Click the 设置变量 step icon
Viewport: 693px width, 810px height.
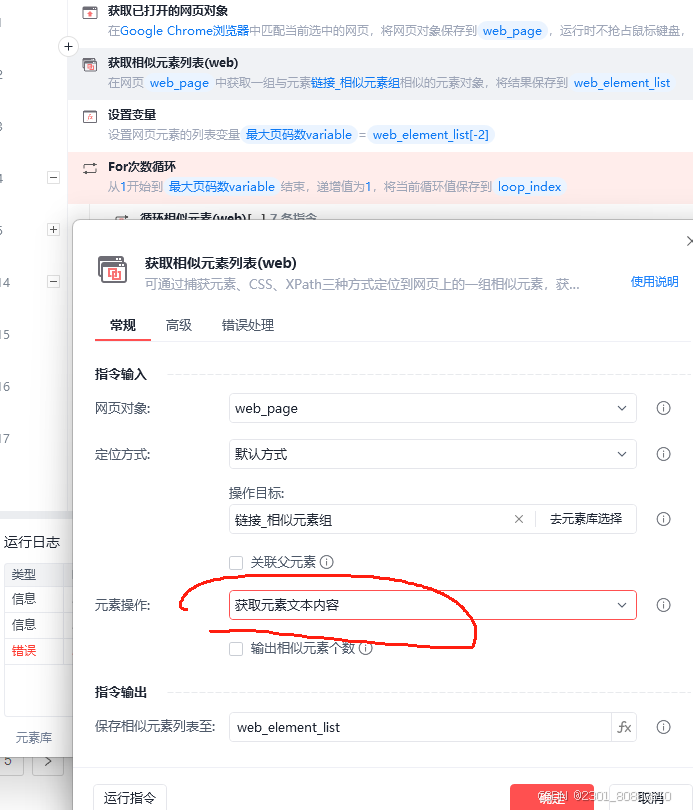(x=90, y=117)
